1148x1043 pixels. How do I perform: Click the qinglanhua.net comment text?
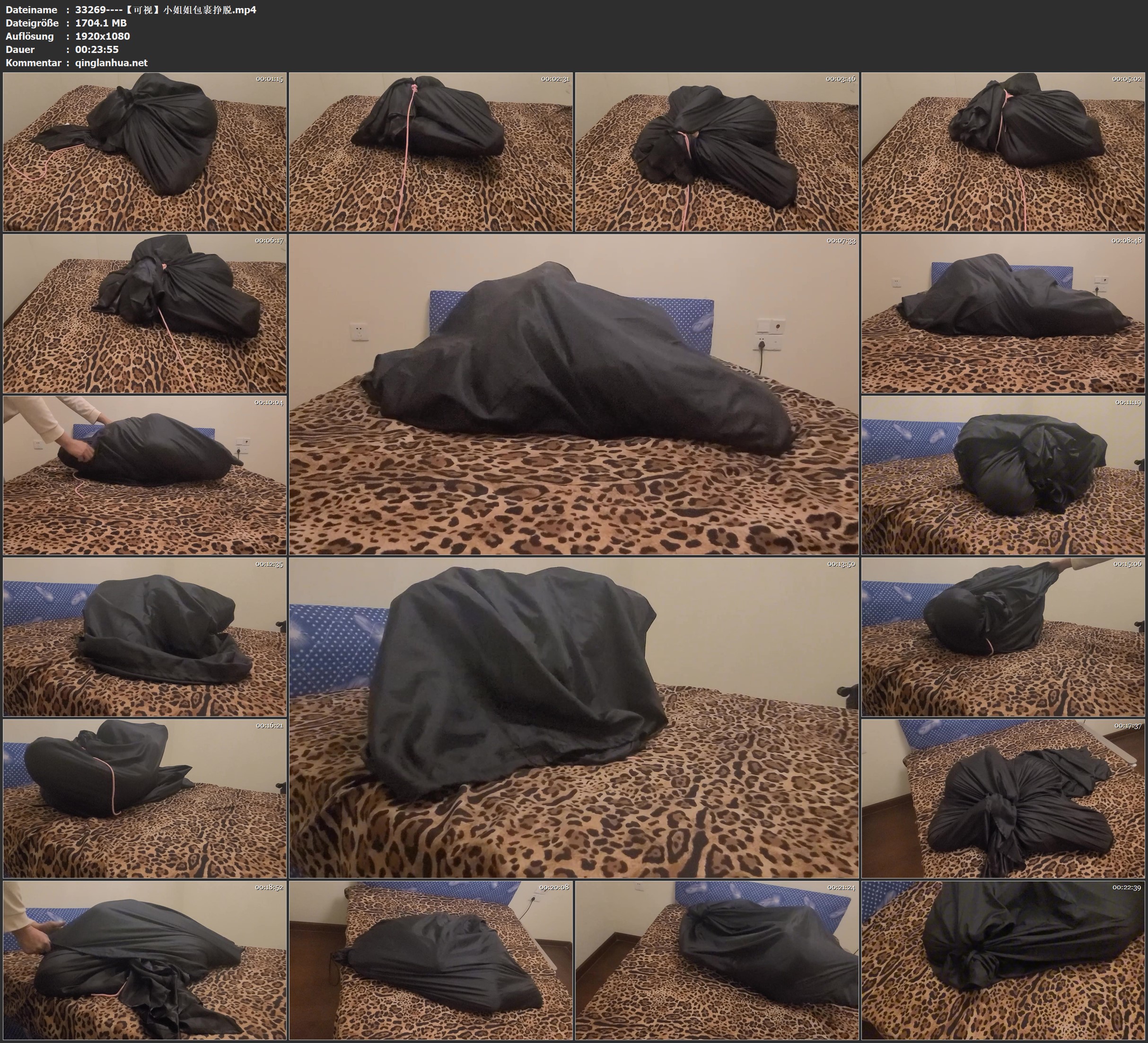111,62
